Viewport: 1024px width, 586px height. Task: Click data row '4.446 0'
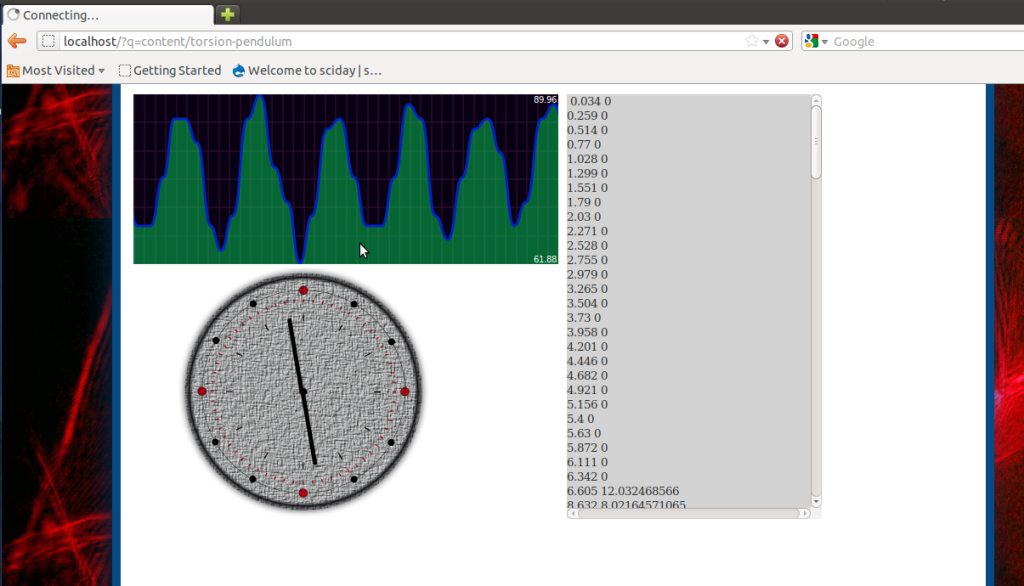(x=587, y=361)
